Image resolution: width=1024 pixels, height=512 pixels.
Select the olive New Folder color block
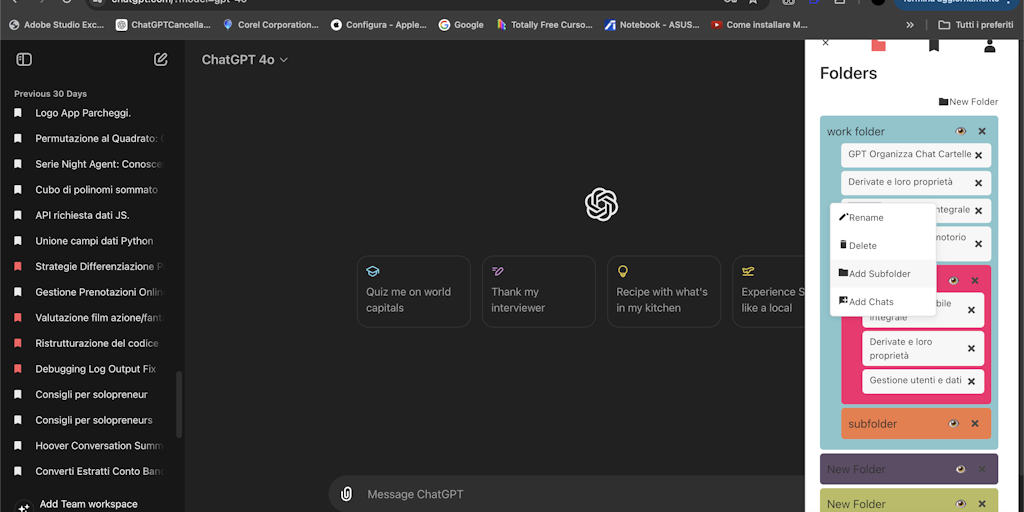pyautogui.click(x=908, y=501)
